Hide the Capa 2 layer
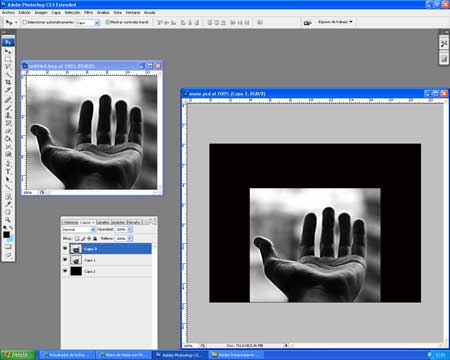450x360 pixels. coord(65,271)
